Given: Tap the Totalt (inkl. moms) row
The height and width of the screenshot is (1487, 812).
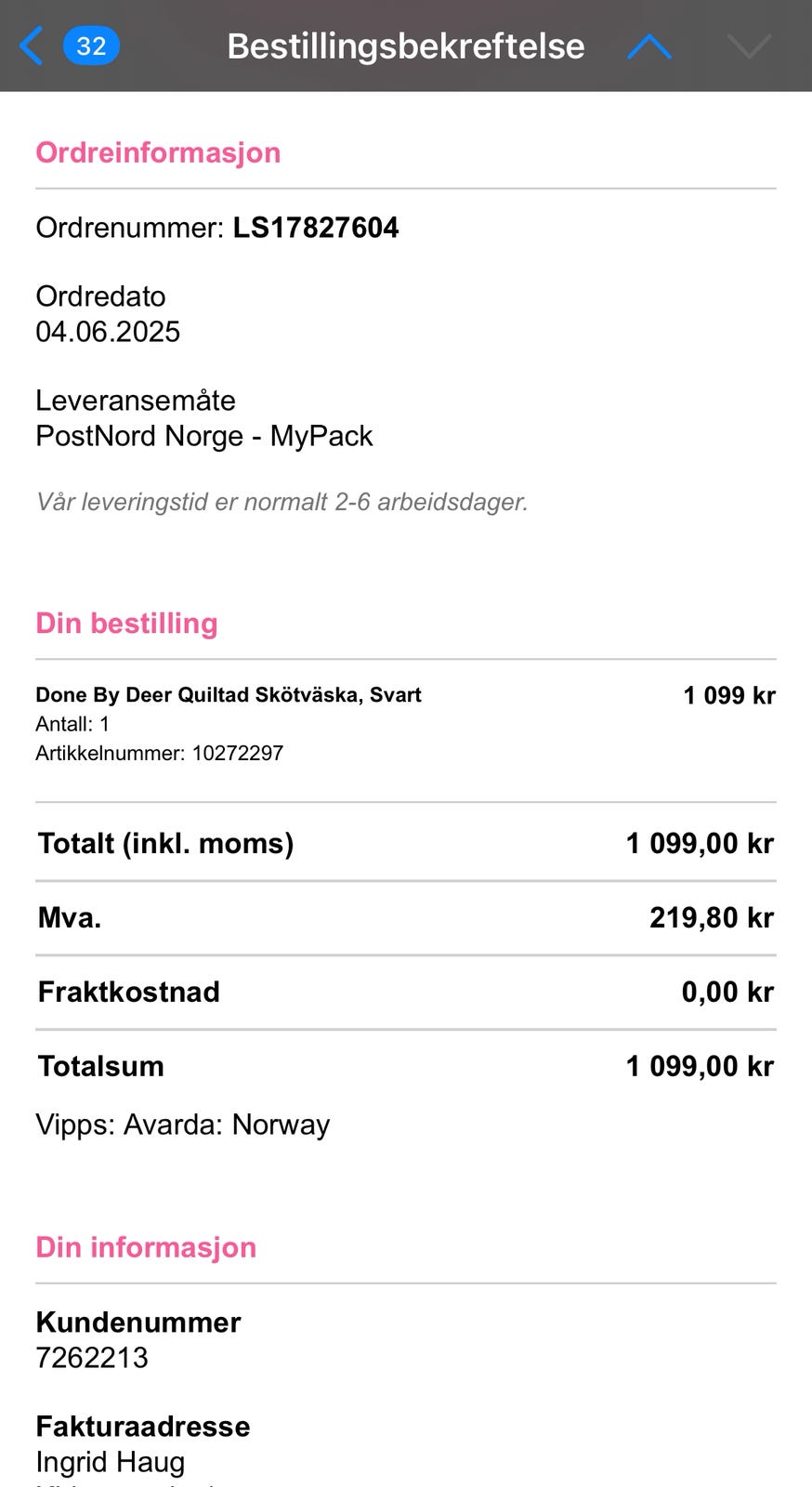Looking at the screenshot, I should (x=406, y=843).
